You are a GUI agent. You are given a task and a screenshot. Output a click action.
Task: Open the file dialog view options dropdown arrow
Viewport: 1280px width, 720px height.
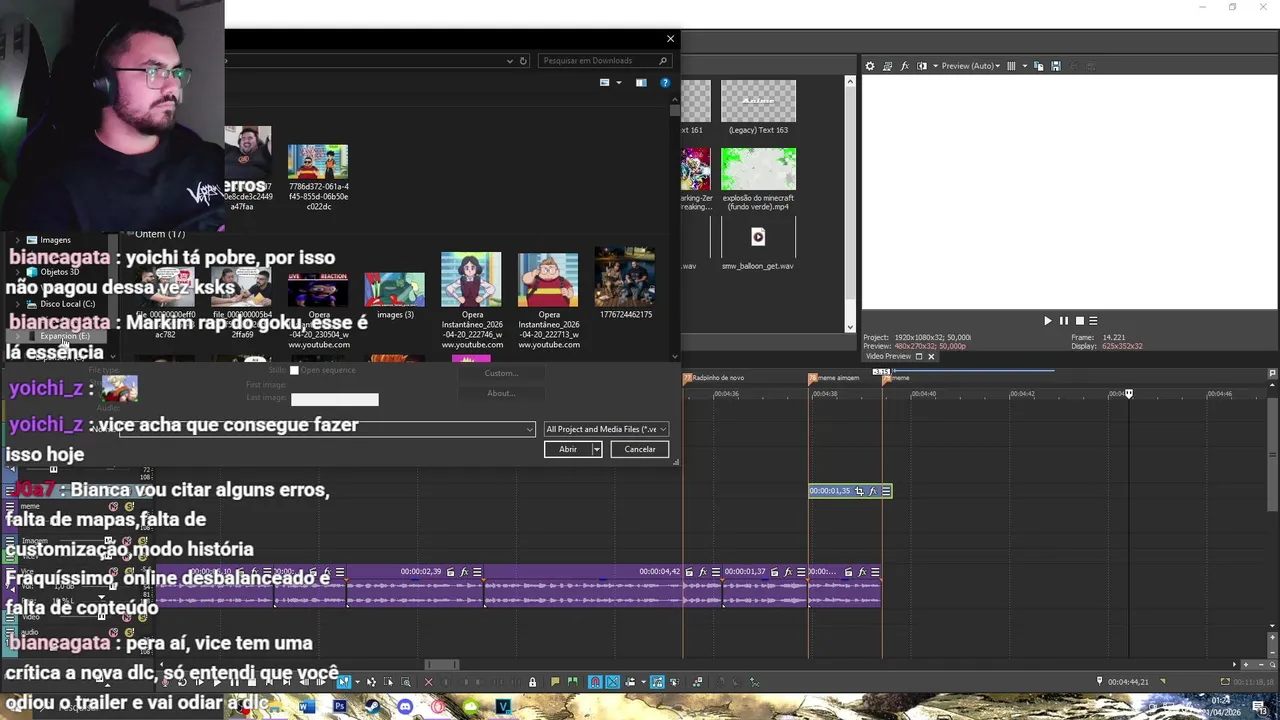coord(618,83)
